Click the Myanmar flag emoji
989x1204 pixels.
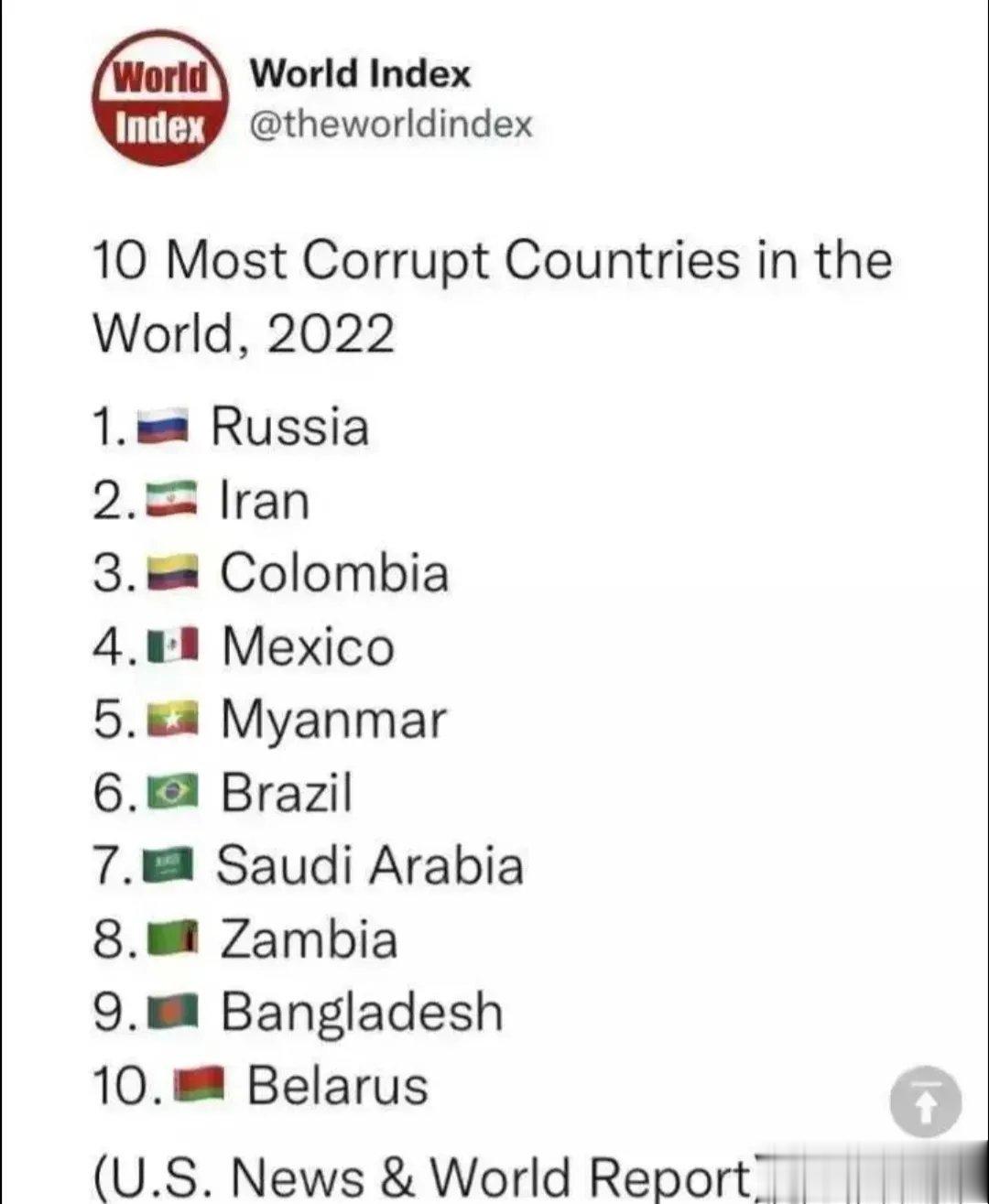coord(173,720)
